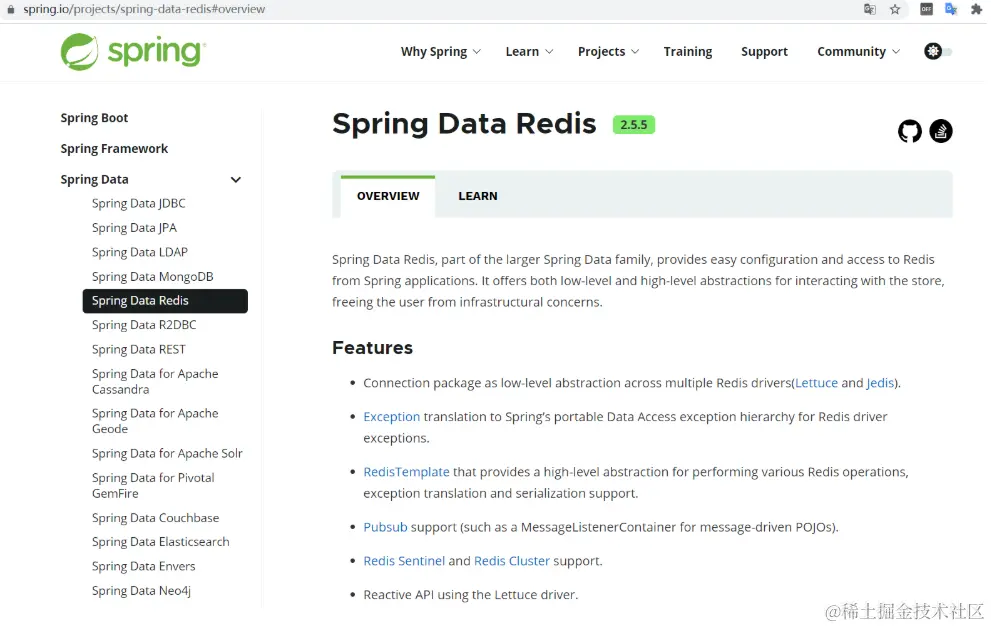This screenshot has height=628, width=991.
Task: Click the translate page icon in address bar
Action: point(869,9)
